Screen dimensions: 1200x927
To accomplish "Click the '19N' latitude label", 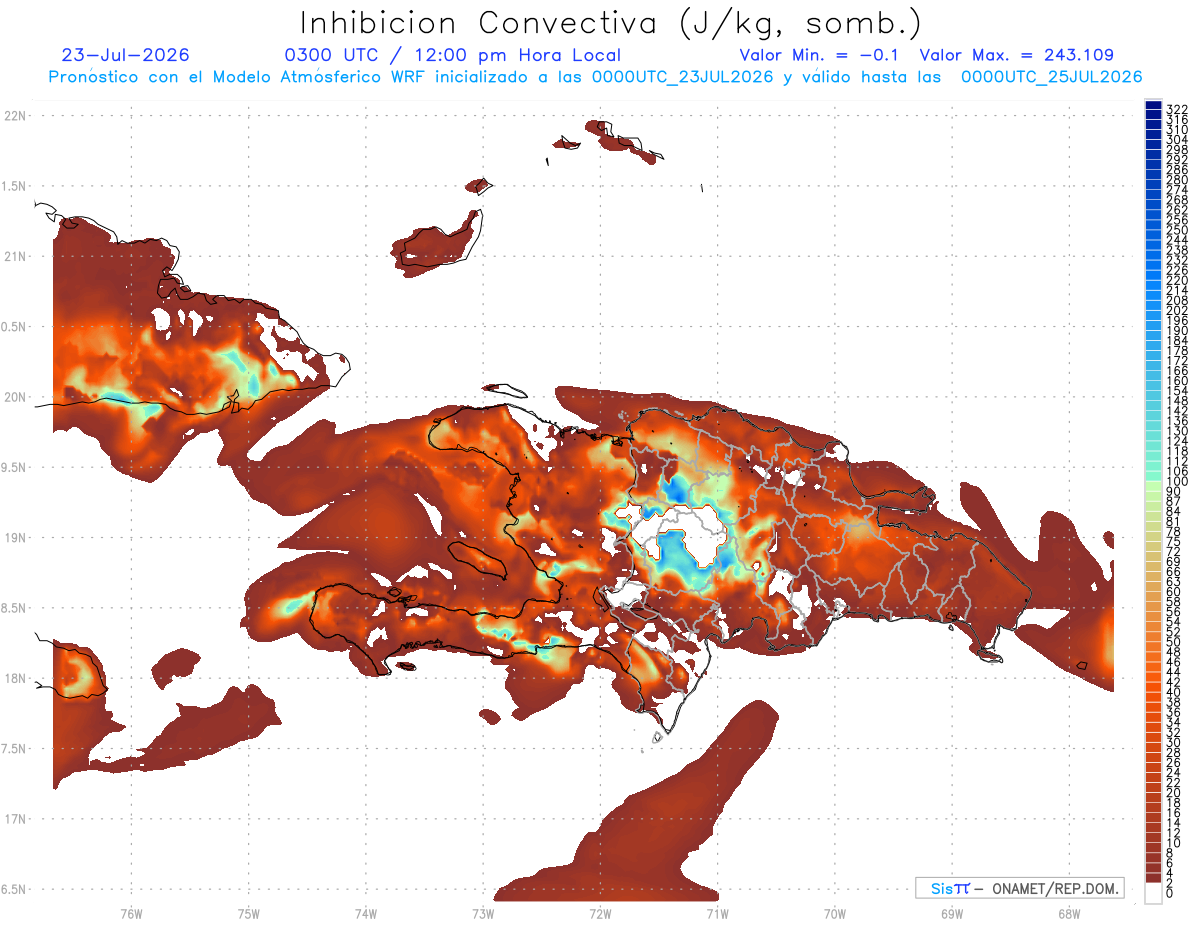I will [15, 537].
